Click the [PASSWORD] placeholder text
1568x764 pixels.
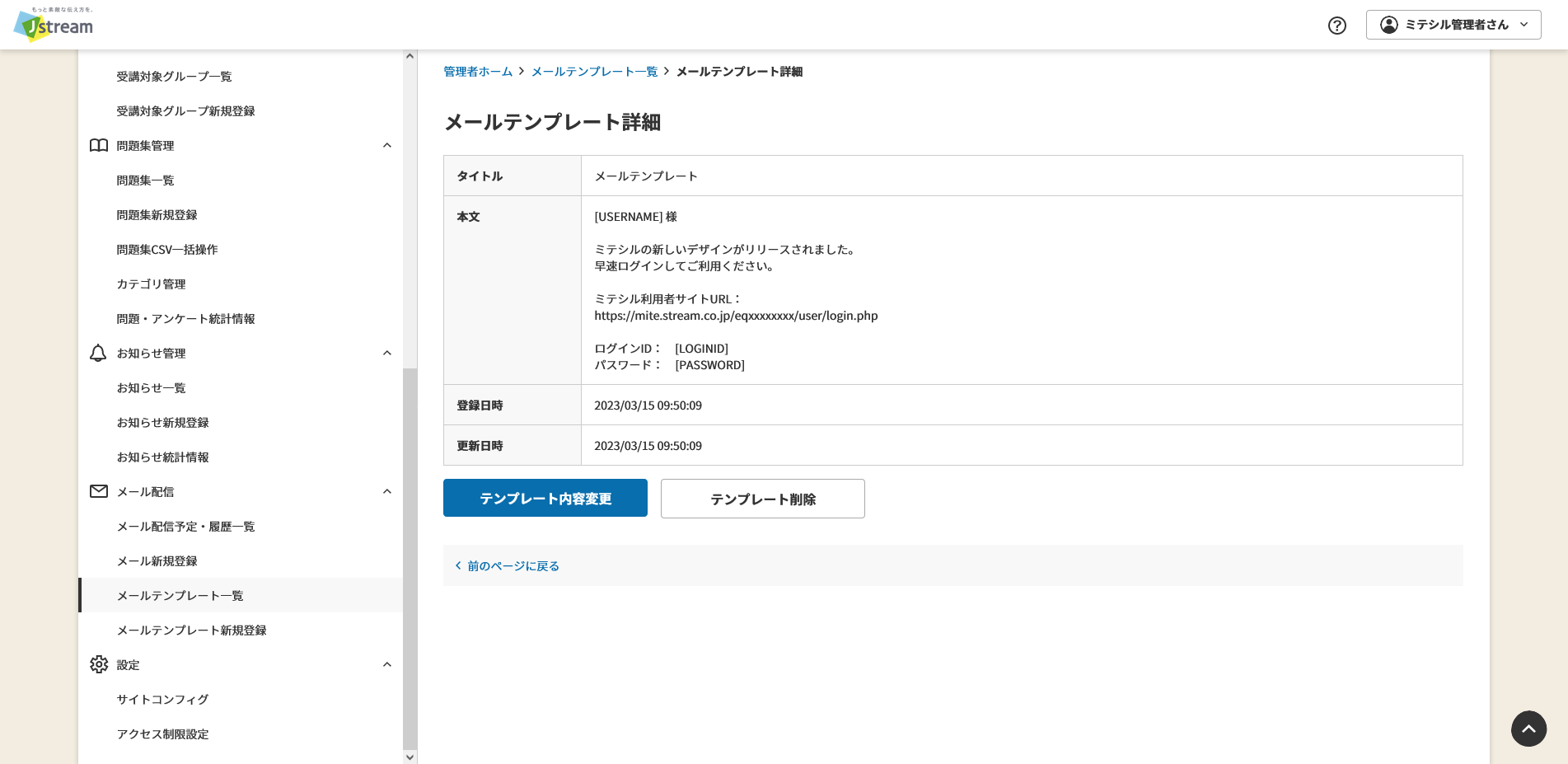(x=709, y=365)
